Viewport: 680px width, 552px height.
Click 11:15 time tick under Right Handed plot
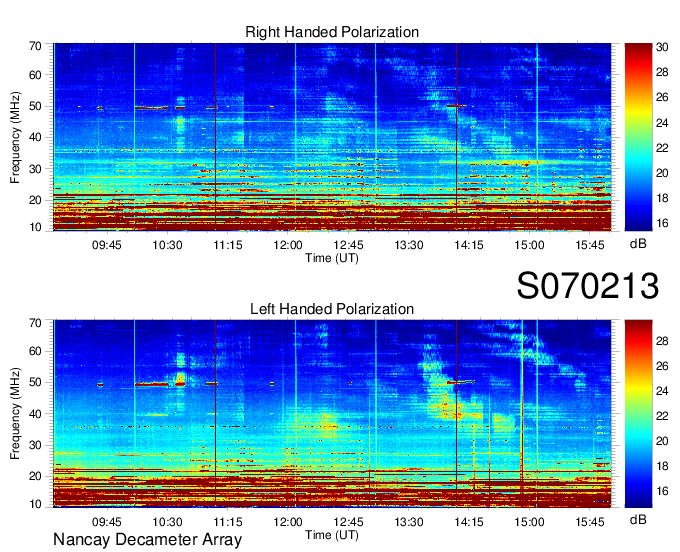coord(228,245)
